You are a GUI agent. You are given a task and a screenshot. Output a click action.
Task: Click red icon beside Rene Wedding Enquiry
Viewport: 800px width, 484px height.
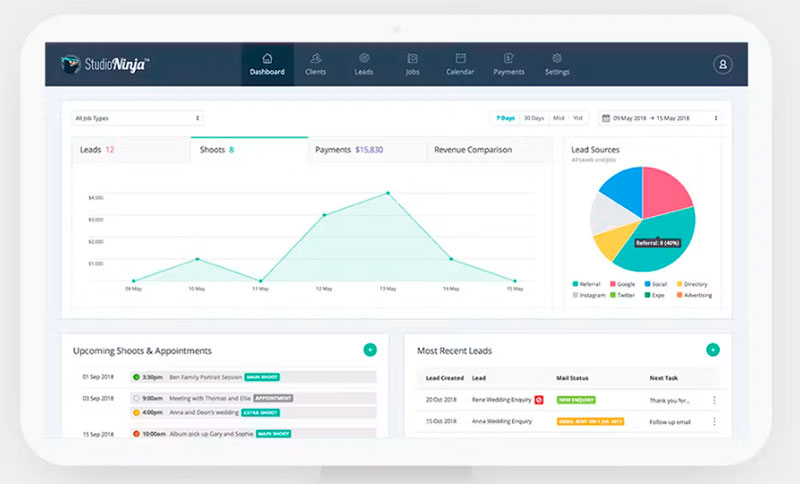click(x=539, y=400)
